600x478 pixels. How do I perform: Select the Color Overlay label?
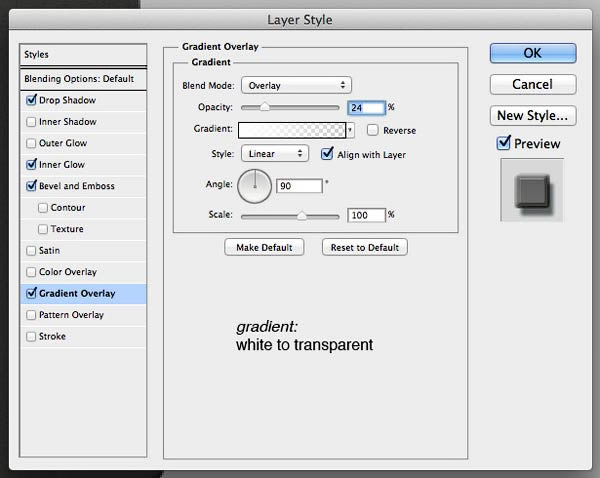[68, 272]
